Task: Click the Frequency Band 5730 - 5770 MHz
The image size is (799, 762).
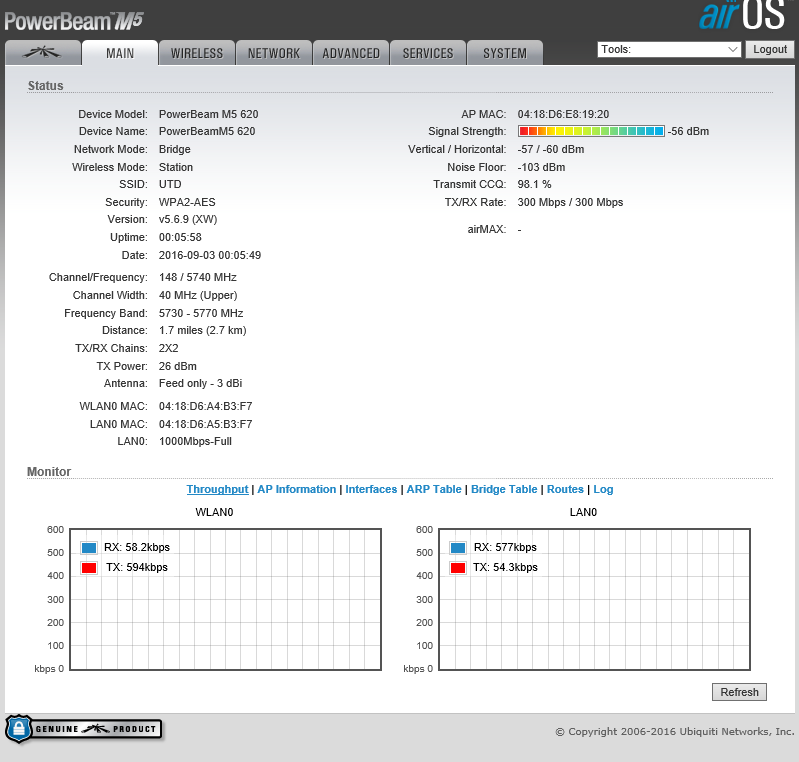Action: point(201,313)
